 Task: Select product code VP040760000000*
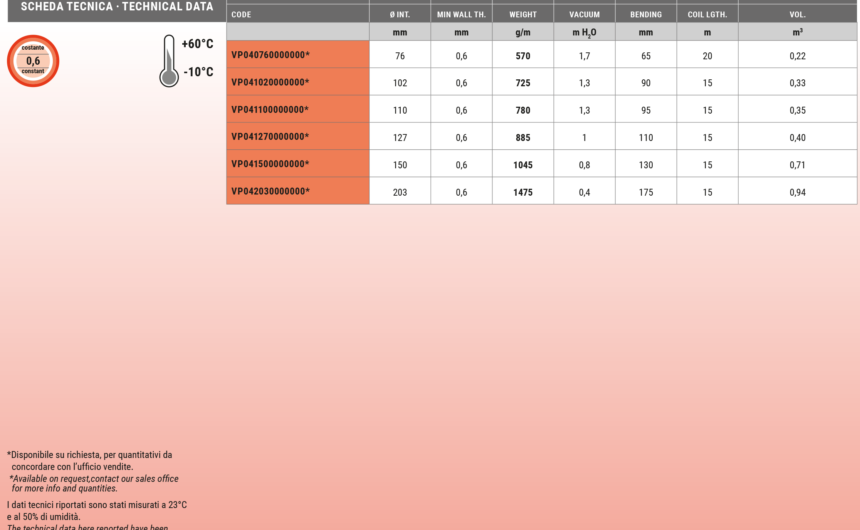coord(270,56)
